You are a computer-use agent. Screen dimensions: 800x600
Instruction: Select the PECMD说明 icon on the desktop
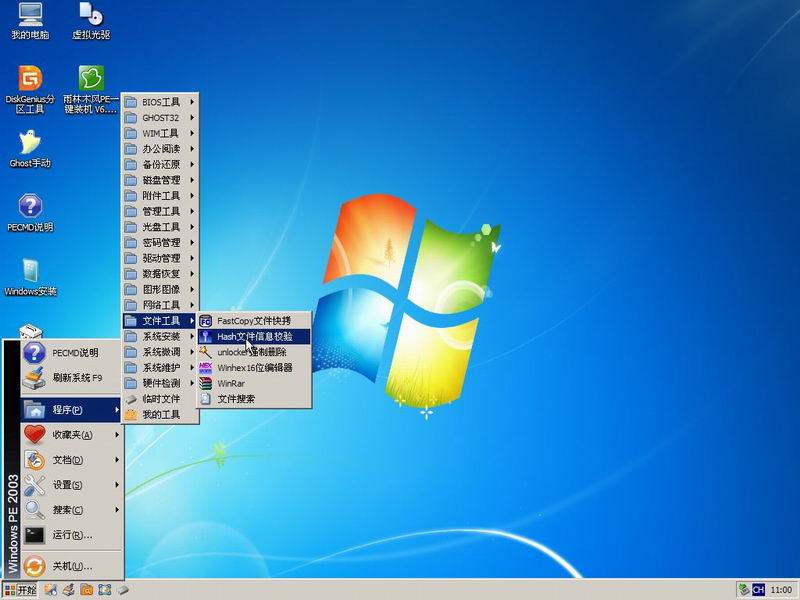point(30,213)
